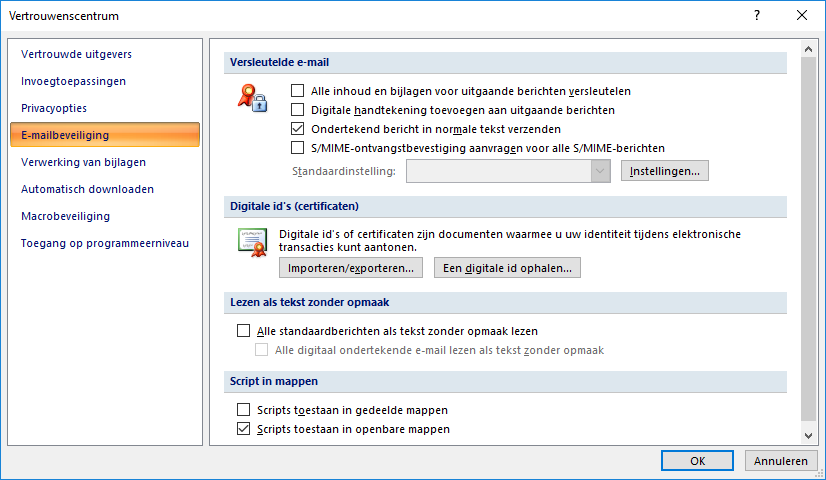Click the question mark help icon
826x480 pixels.
click(x=757, y=15)
